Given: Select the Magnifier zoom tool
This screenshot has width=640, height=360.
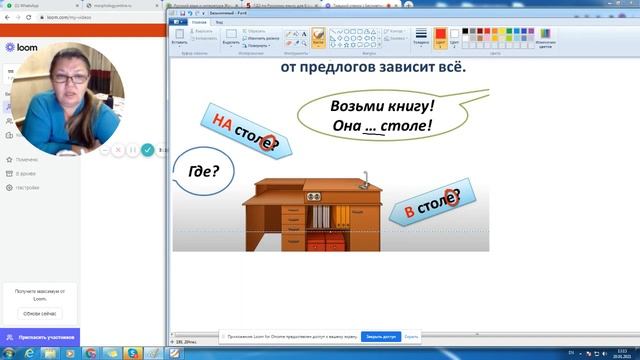Looking at the screenshot, I should coord(304,43).
